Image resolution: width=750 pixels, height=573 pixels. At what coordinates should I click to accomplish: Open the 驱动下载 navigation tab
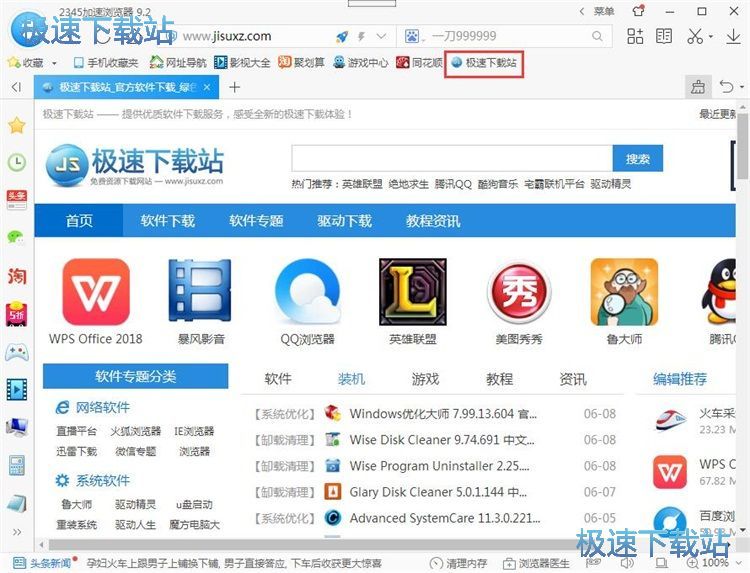[344, 220]
